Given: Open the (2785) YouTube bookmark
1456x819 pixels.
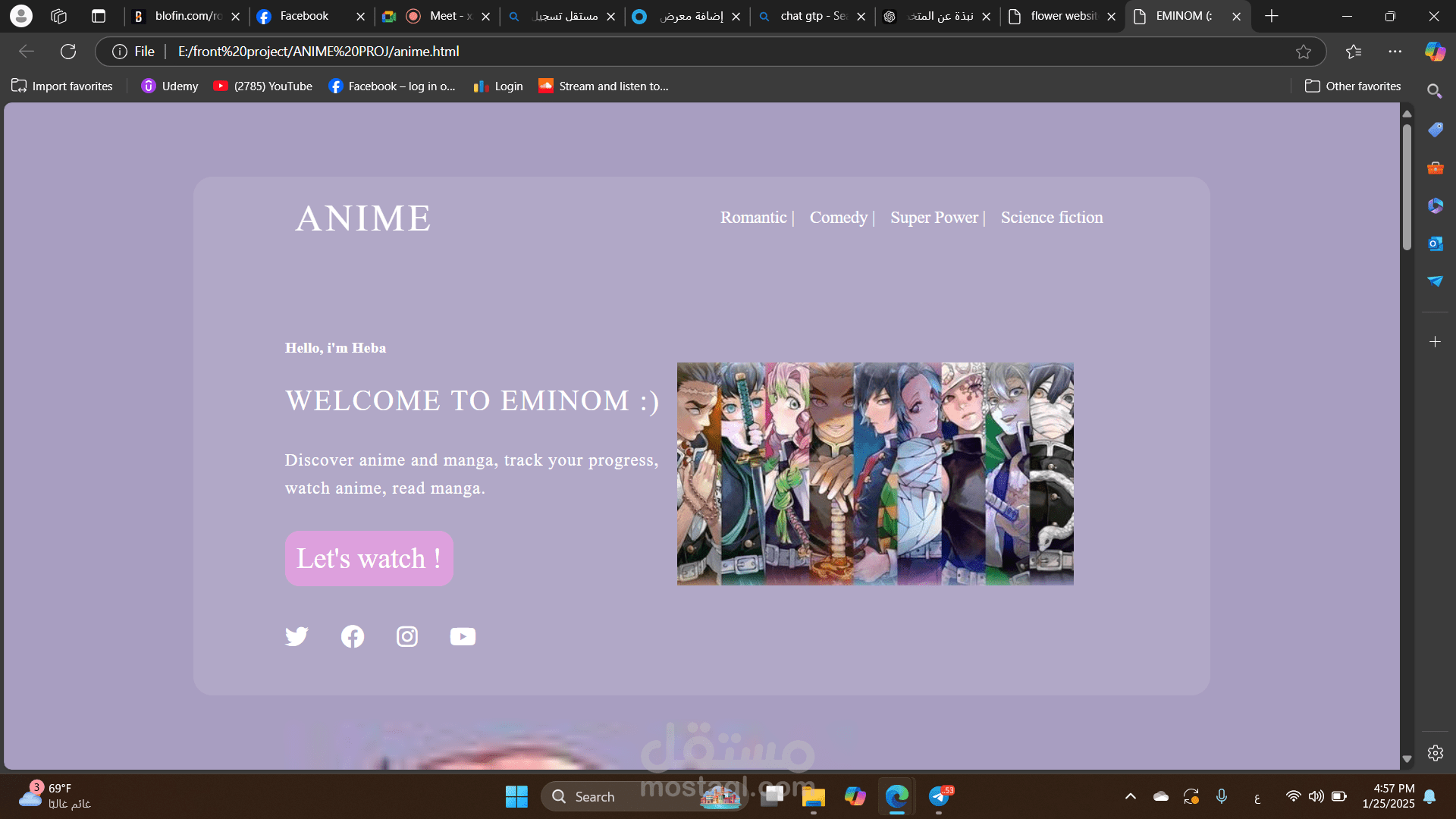Looking at the screenshot, I should [x=263, y=86].
